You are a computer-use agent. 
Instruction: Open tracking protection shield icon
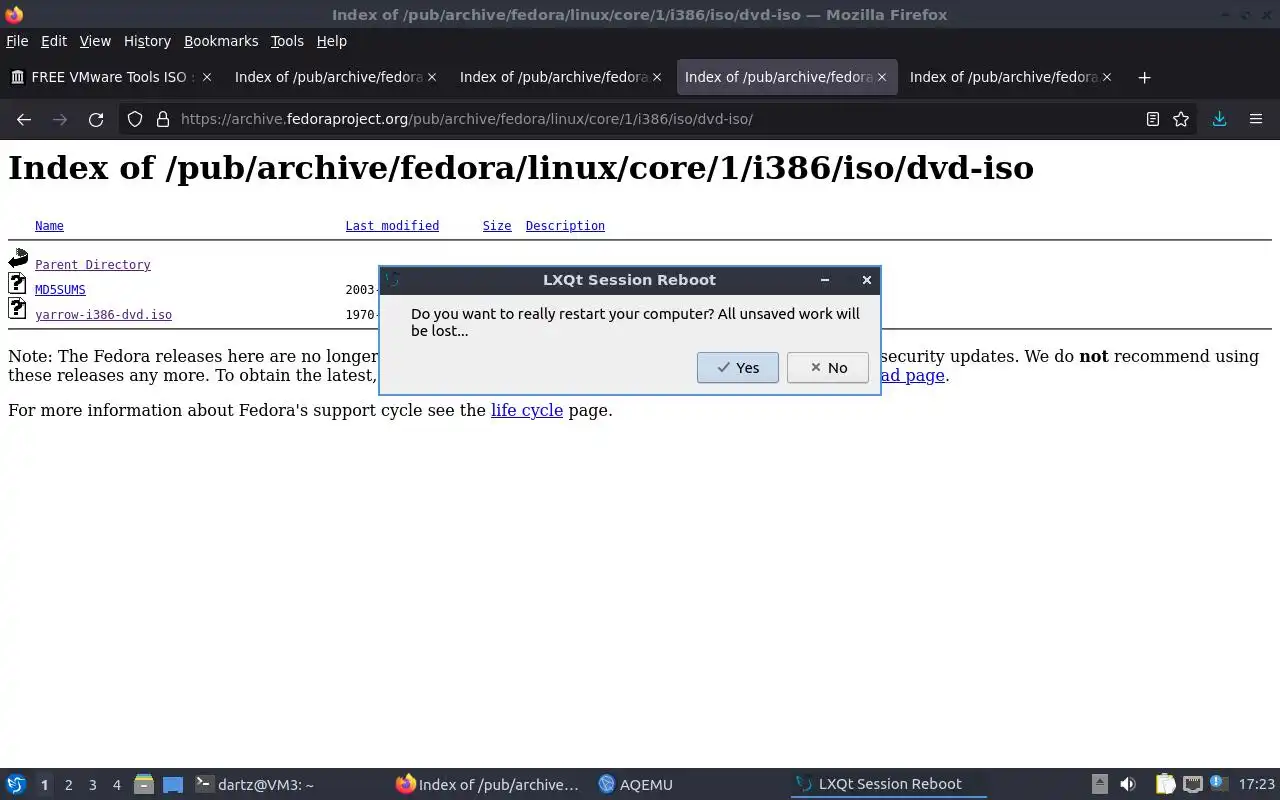pyautogui.click(x=135, y=119)
